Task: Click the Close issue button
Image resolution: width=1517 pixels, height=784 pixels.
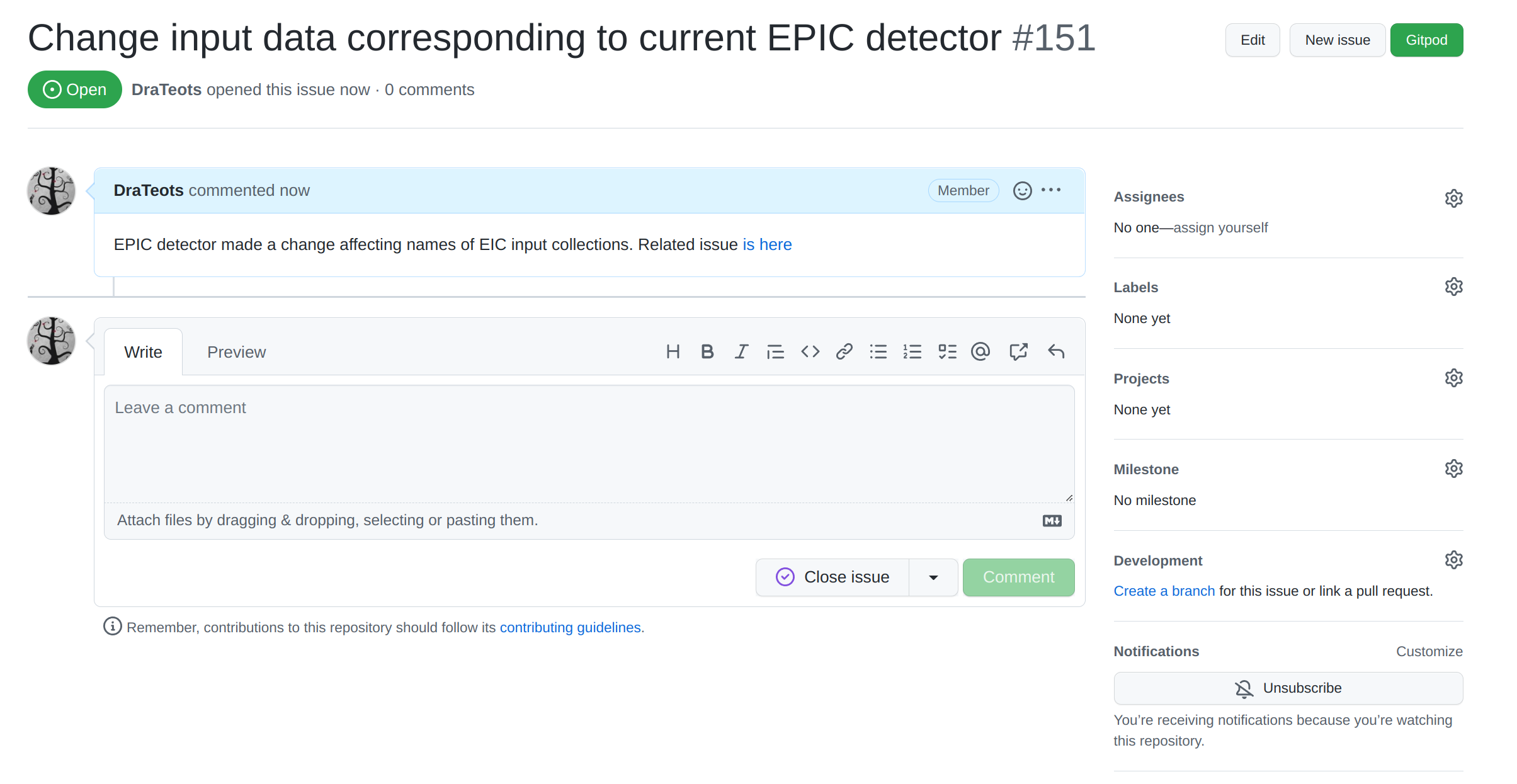Action: (832, 577)
